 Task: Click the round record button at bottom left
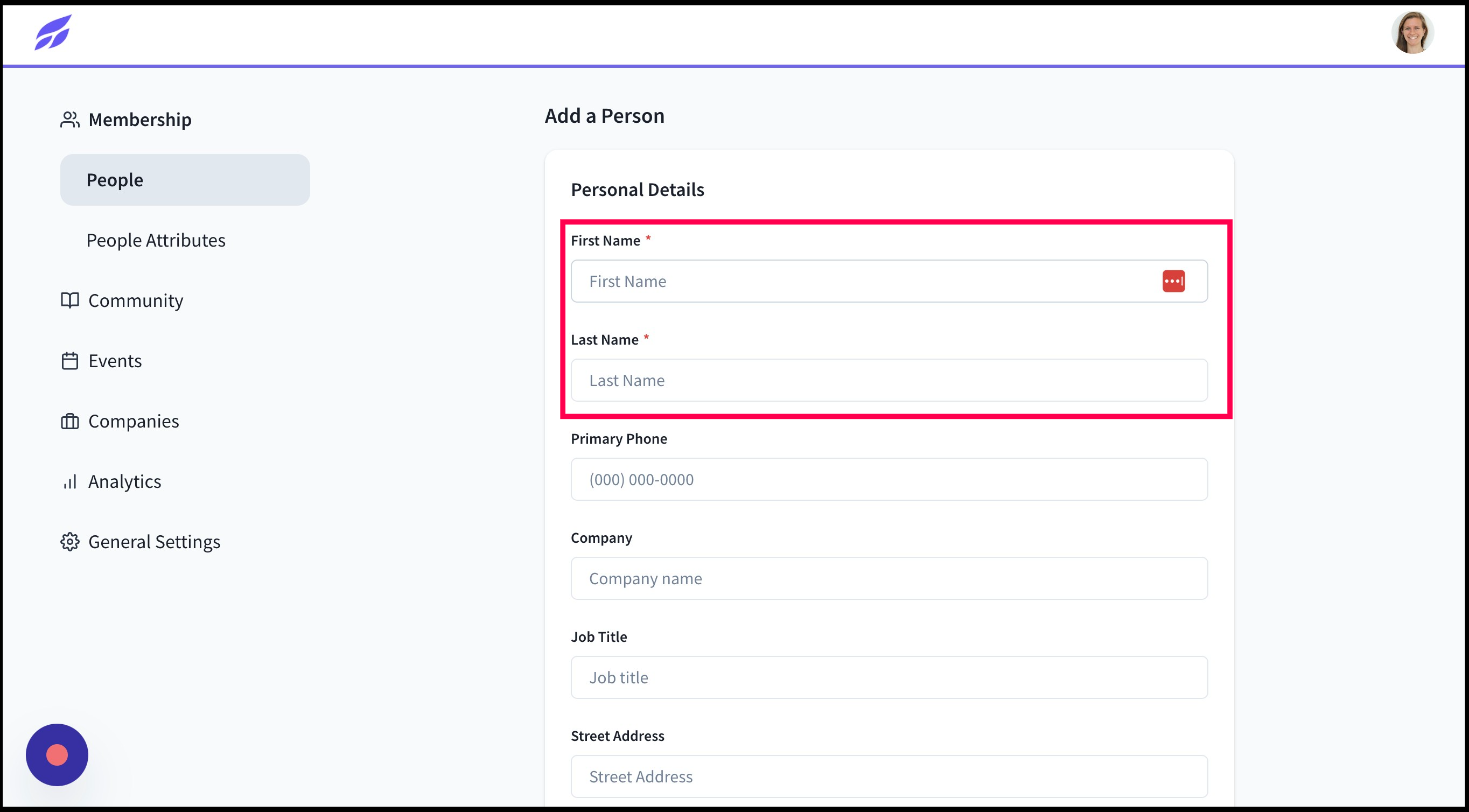(x=57, y=755)
